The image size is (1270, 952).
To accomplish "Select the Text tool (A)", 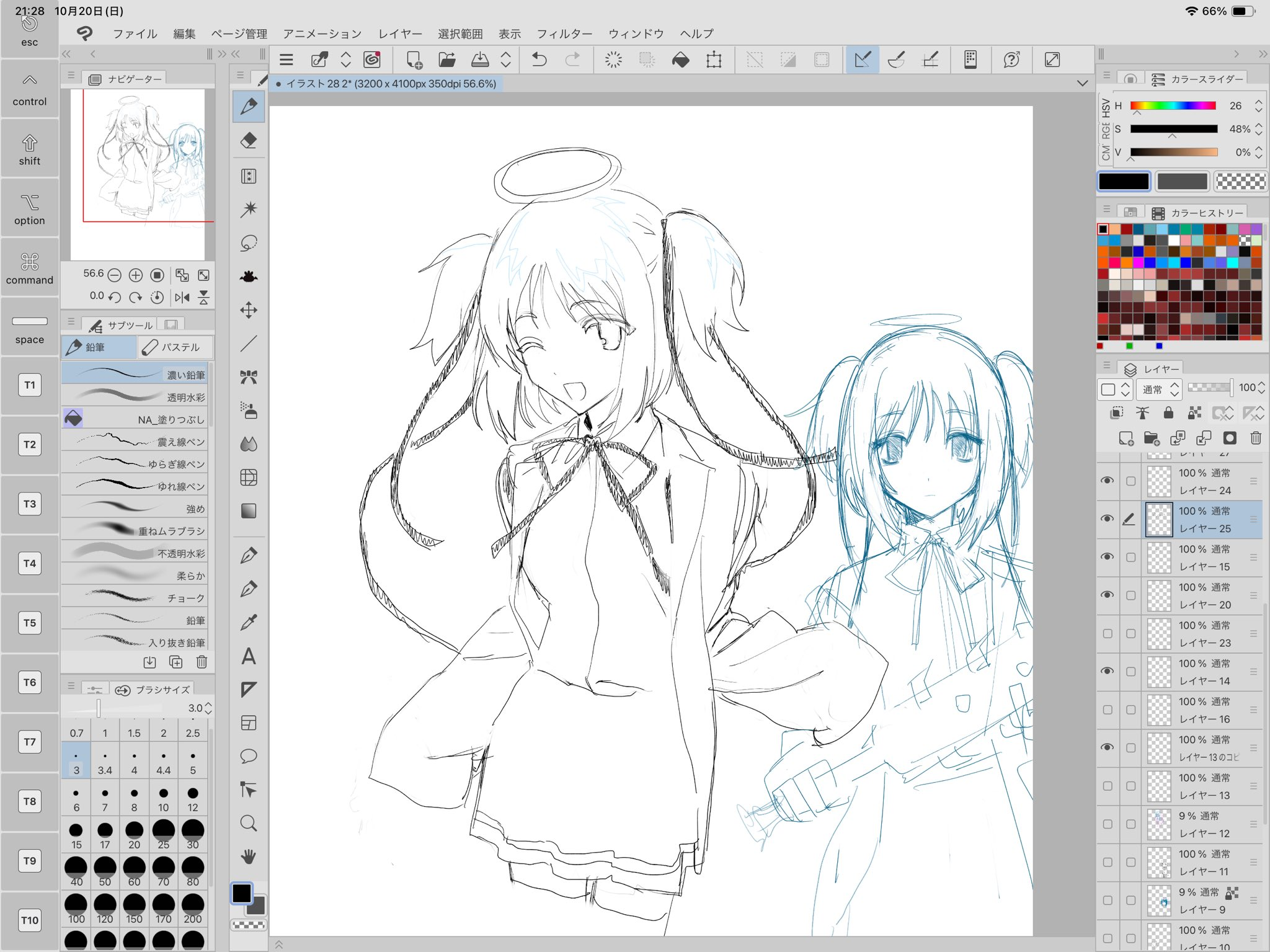I will (249, 656).
